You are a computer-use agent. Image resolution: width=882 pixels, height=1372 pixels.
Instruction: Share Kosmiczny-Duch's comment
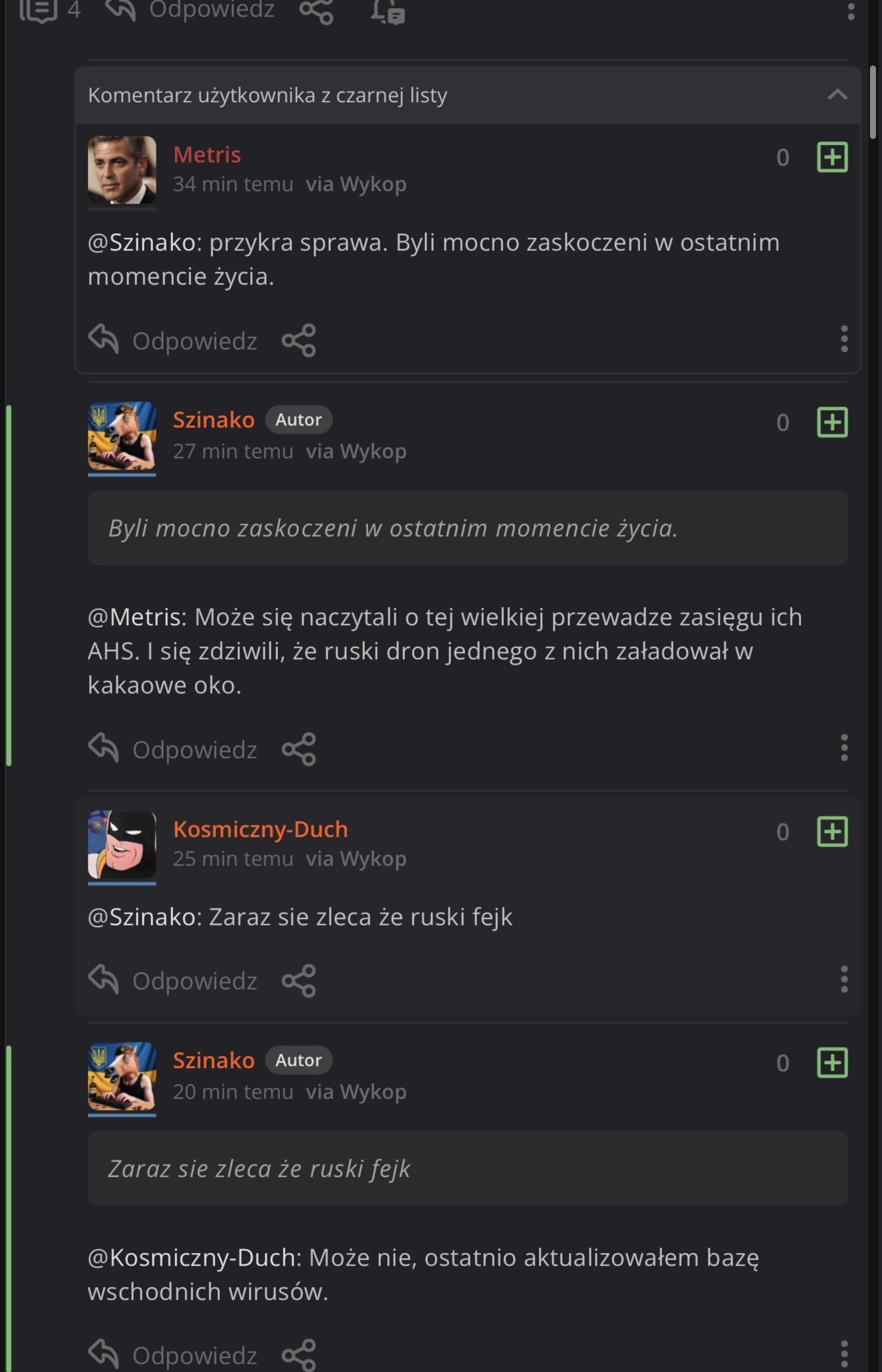(x=299, y=981)
